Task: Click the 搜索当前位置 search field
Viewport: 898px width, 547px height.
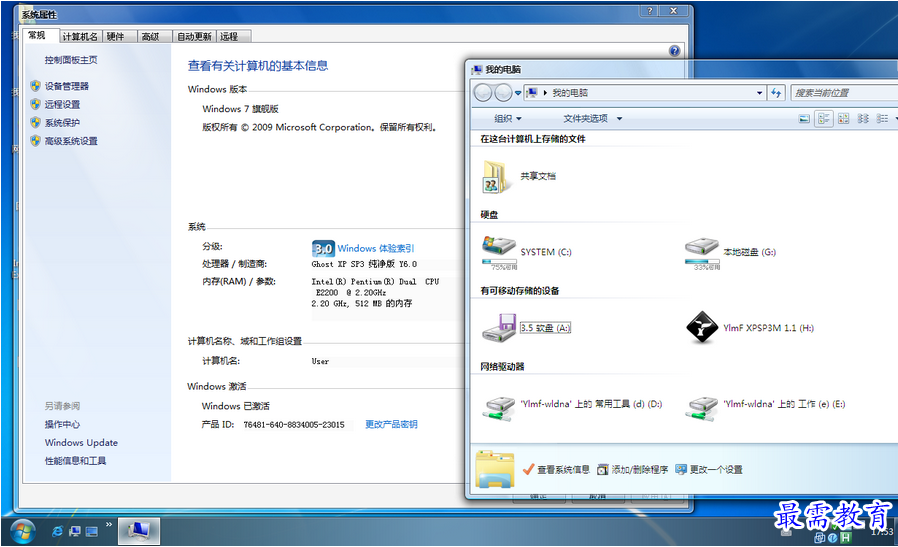Action: (844, 93)
